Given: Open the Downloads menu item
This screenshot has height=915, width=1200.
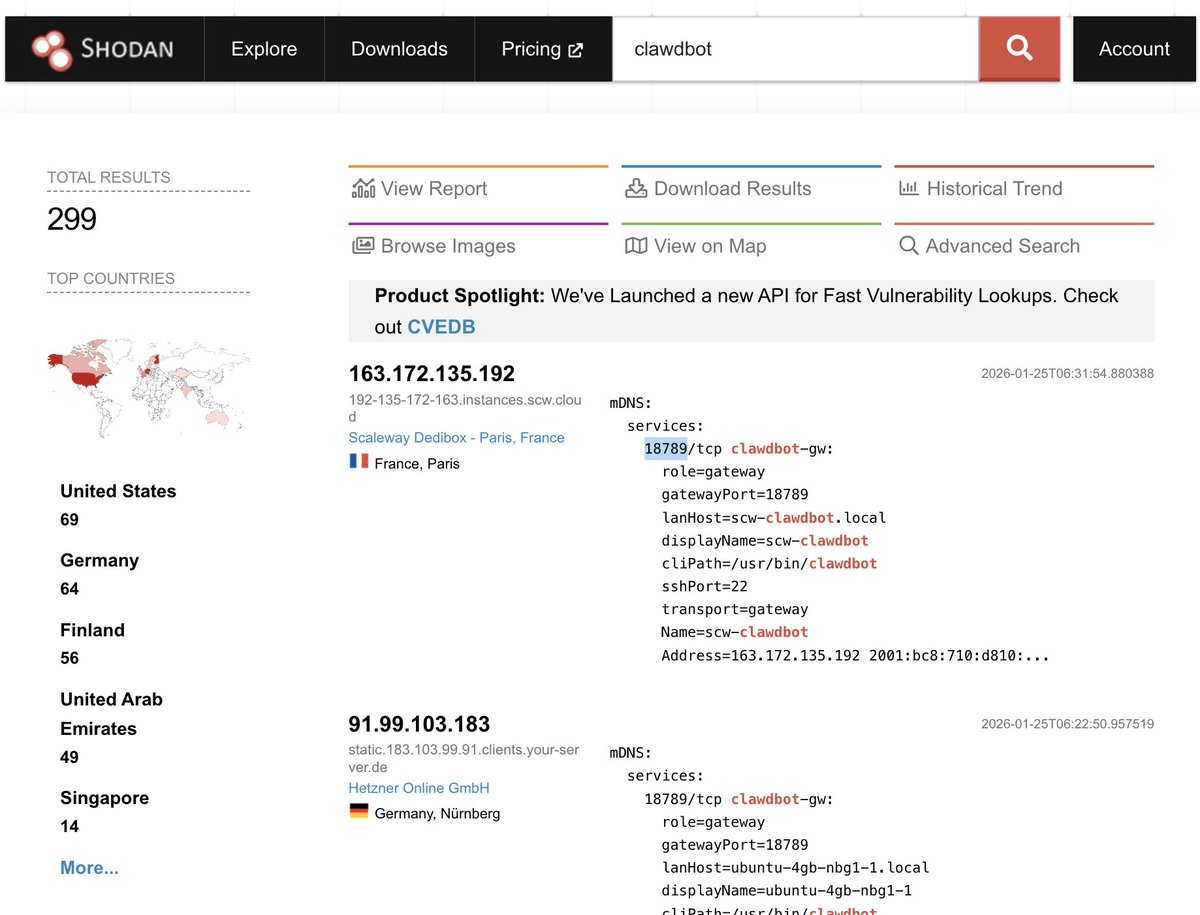Looking at the screenshot, I should point(399,49).
